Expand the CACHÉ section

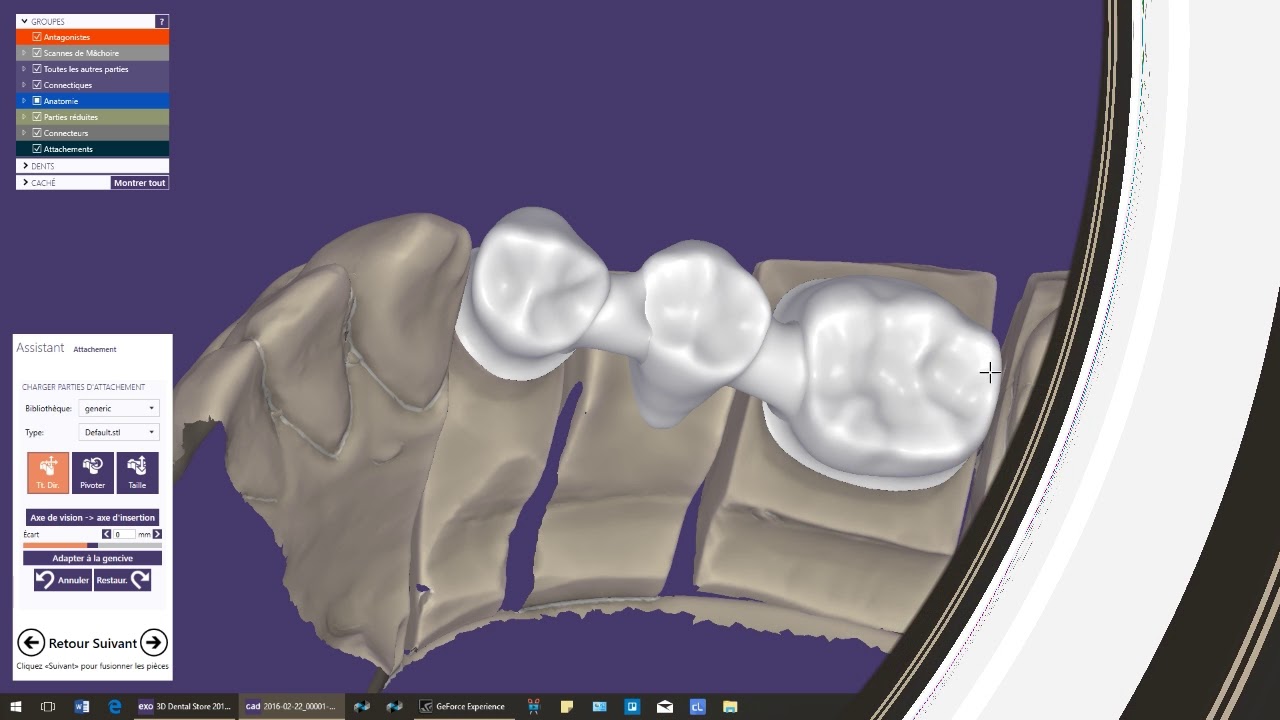click(25, 183)
